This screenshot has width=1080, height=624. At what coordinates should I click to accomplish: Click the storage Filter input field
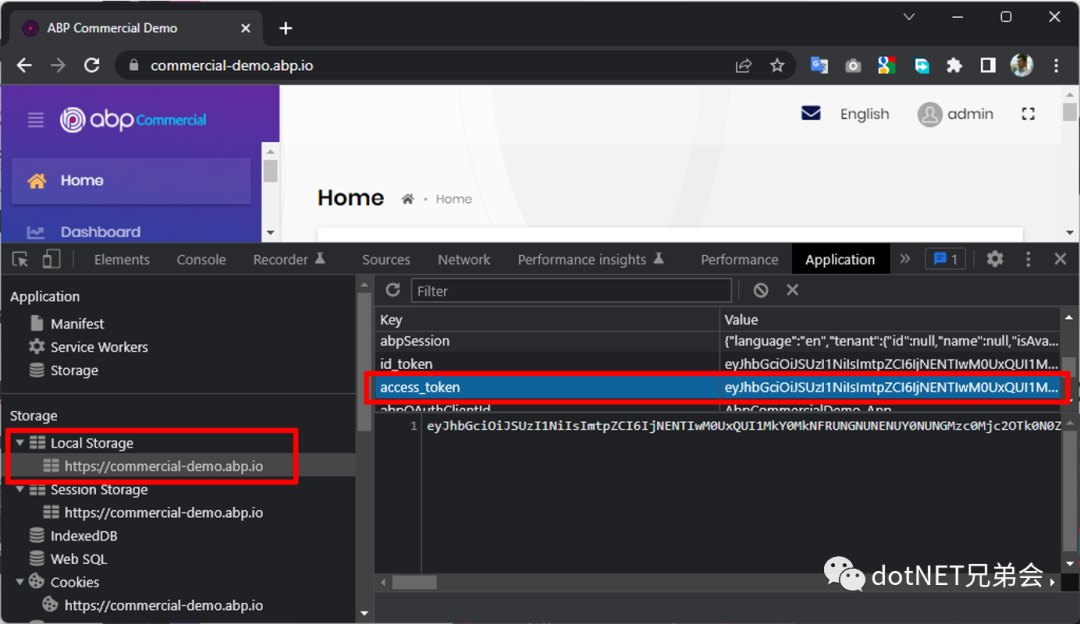pyautogui.click(x=571, y=291)
